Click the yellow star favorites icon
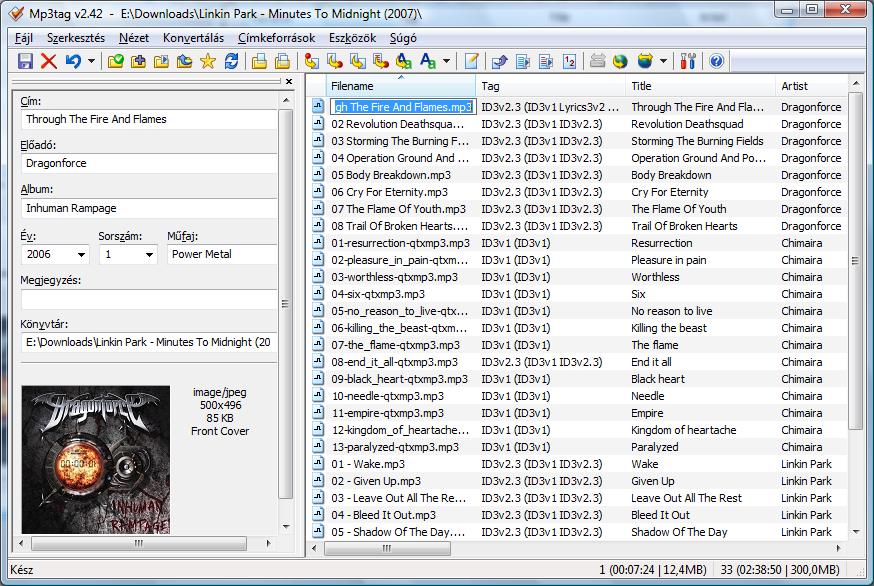This screenshot has height=586, width=874. click(x=208, y=62)
